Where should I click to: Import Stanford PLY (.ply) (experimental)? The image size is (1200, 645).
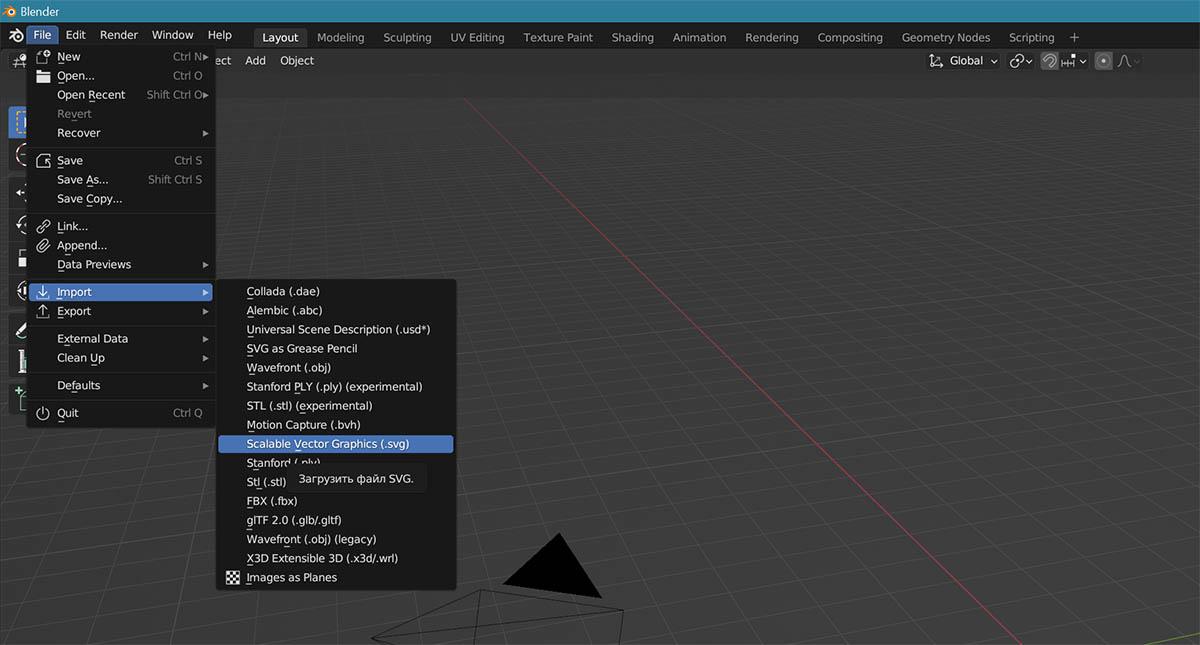[336, 387]
